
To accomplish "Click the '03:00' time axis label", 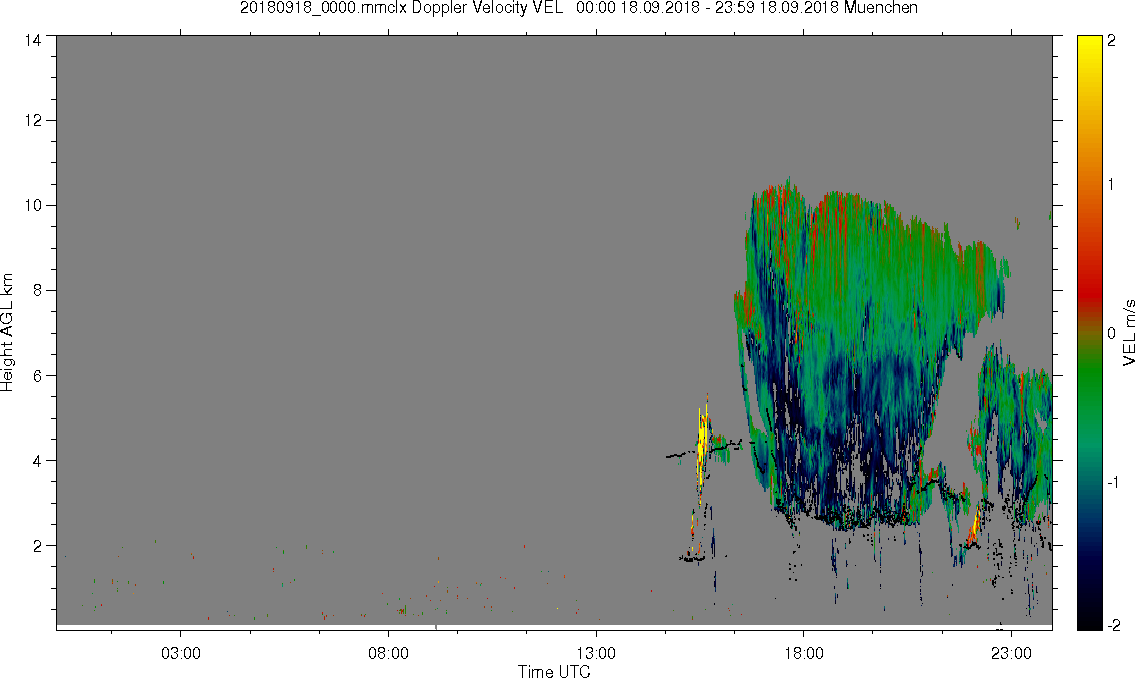I will [x=180, y=653].
